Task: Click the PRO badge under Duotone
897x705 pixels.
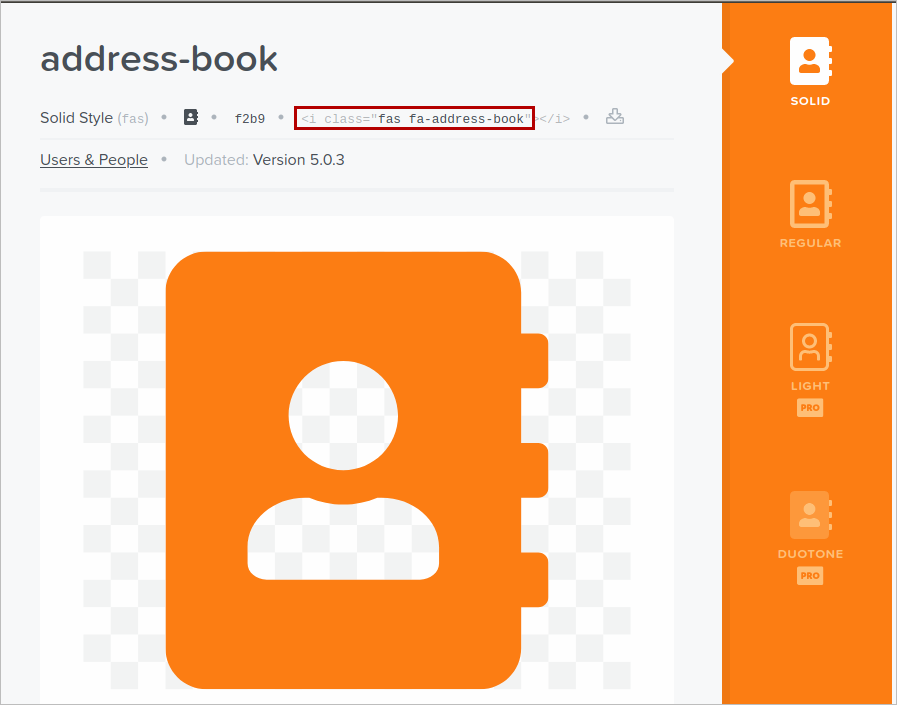Action: (x=810, y=576)
